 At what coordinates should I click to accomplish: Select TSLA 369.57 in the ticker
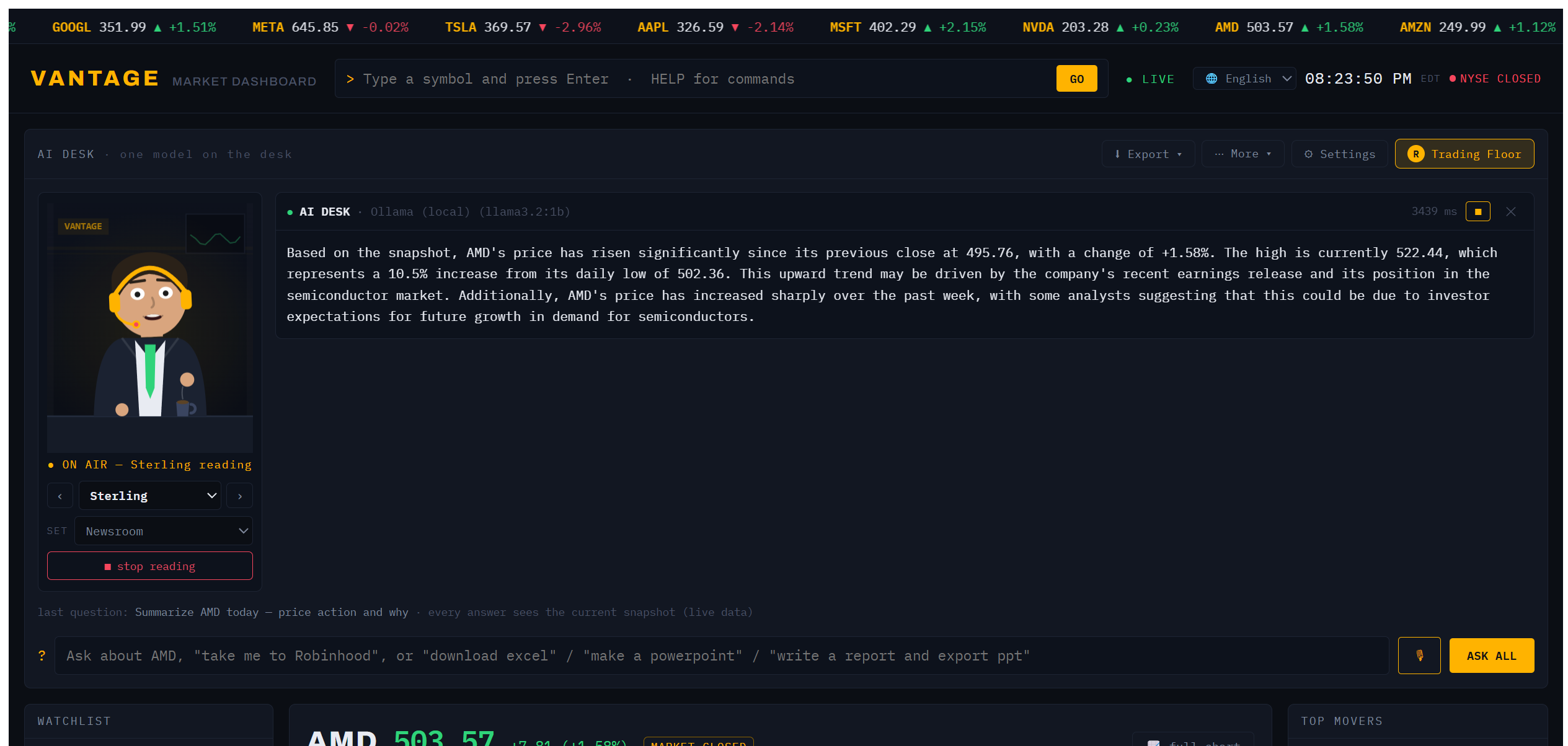click(x=523, y=27)
